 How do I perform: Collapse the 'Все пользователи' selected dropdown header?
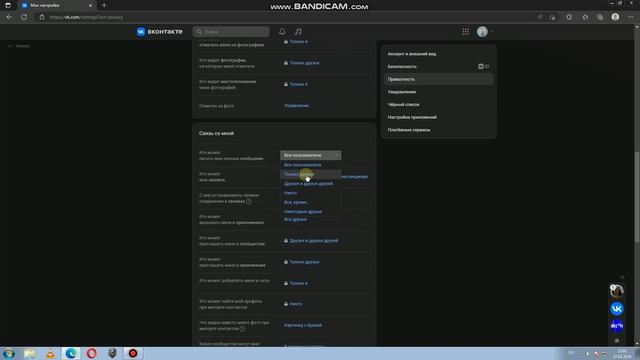(x=311, y=156)
